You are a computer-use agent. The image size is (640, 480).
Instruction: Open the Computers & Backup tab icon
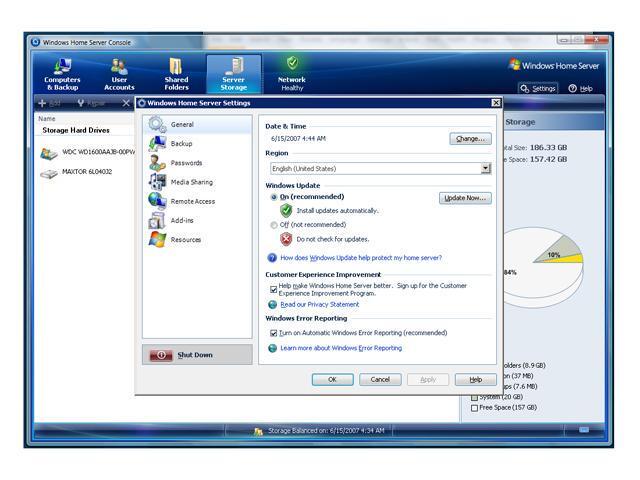pyautogui.click(x=62, y=65)
